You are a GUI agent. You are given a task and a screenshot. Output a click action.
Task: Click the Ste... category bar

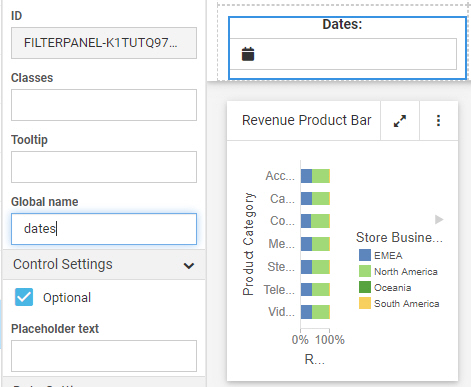(315, 267)
